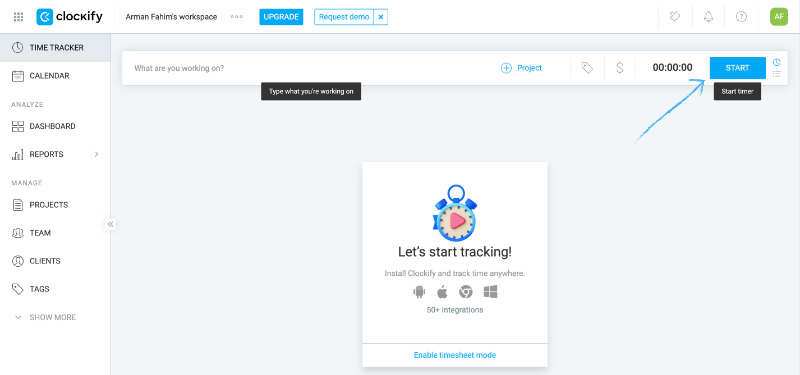Open CLIENTS in sidebar
Viewport: 800px width, 375px height.
(x=55, y=261)
